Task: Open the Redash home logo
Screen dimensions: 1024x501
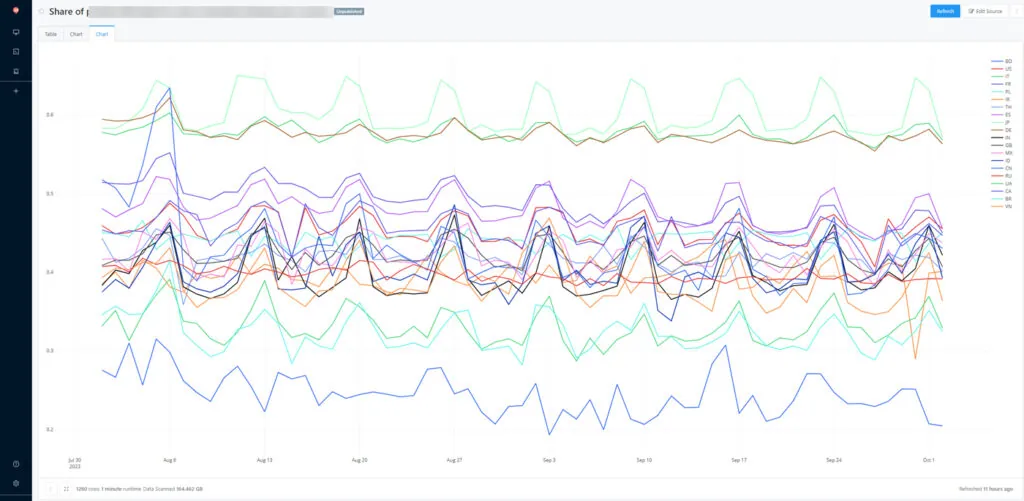Action: click(16, 10)
